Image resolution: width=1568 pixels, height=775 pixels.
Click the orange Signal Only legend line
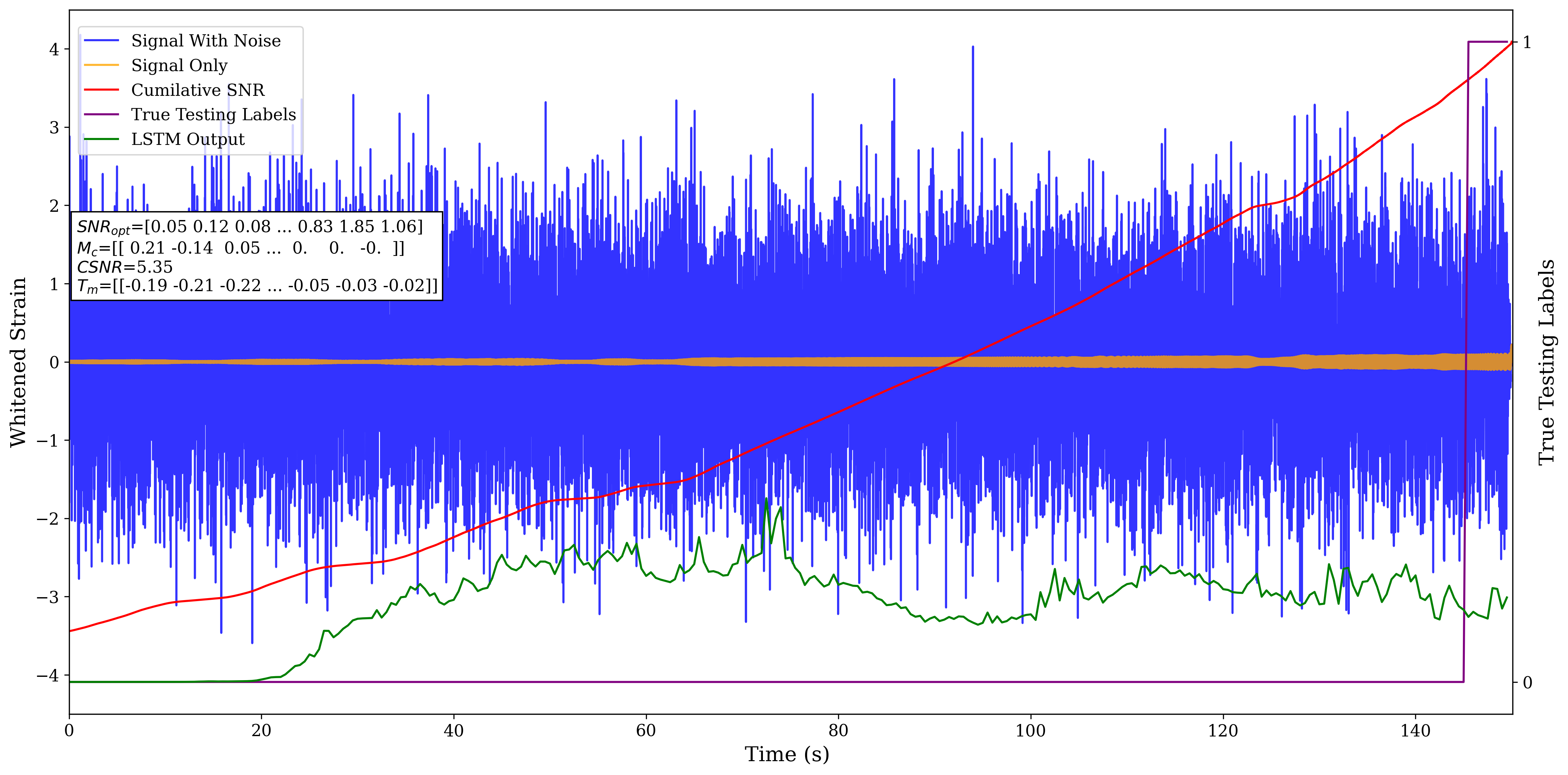click(101, 65)
